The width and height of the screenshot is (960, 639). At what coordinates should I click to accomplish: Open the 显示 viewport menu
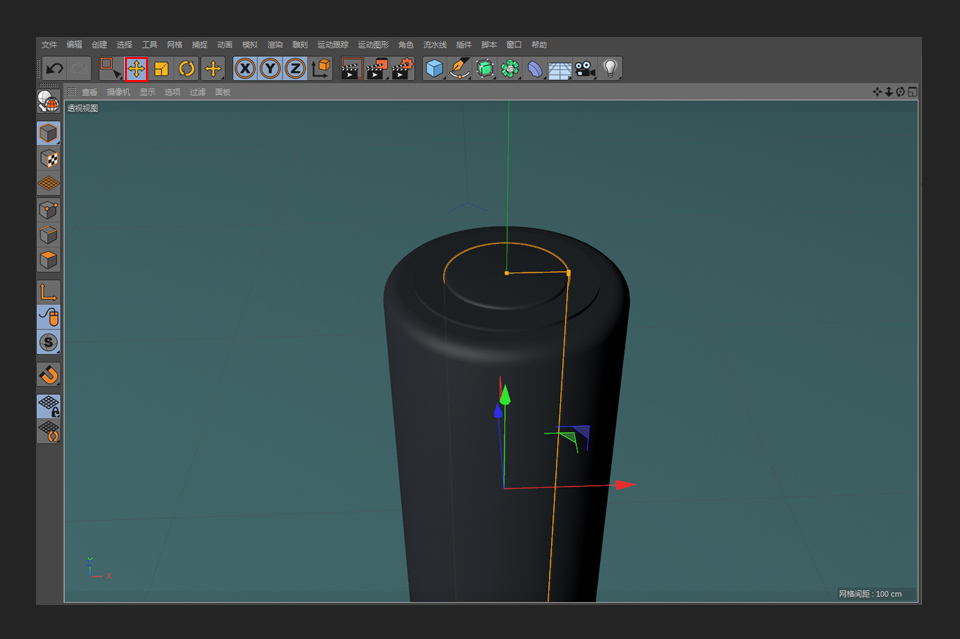tap(147, 92)
